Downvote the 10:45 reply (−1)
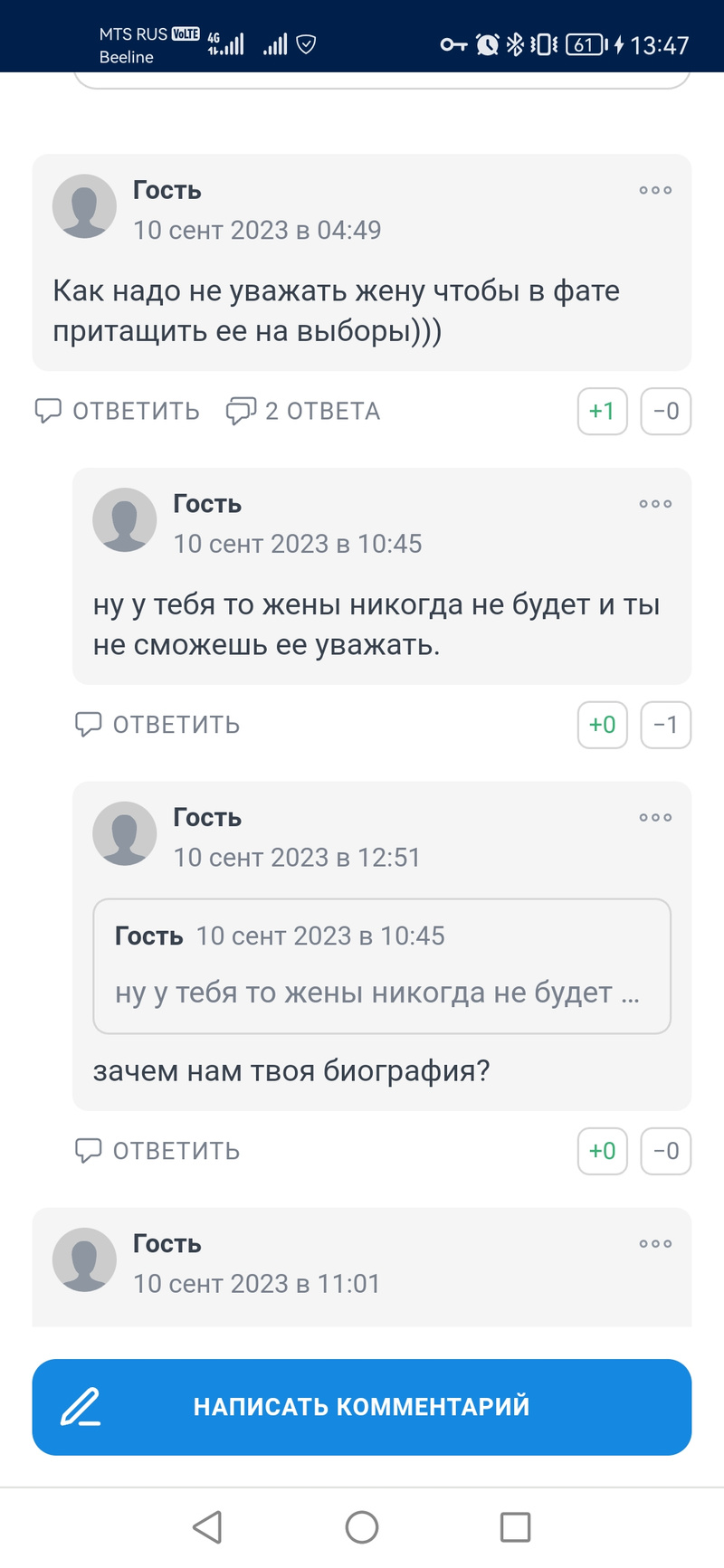The image size is (724, 1568). tap(665, 726)
